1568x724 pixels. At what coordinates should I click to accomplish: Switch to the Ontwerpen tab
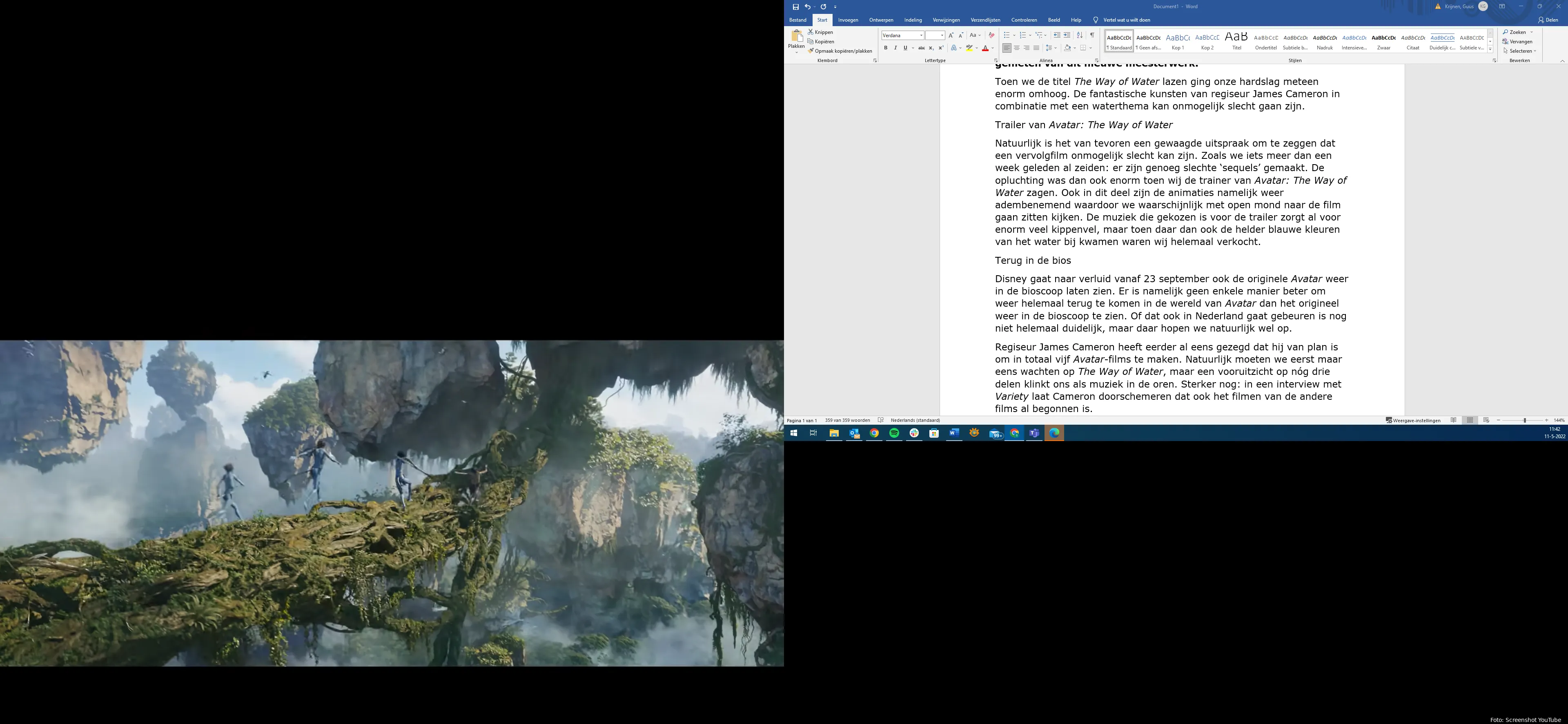click(882, 20)
